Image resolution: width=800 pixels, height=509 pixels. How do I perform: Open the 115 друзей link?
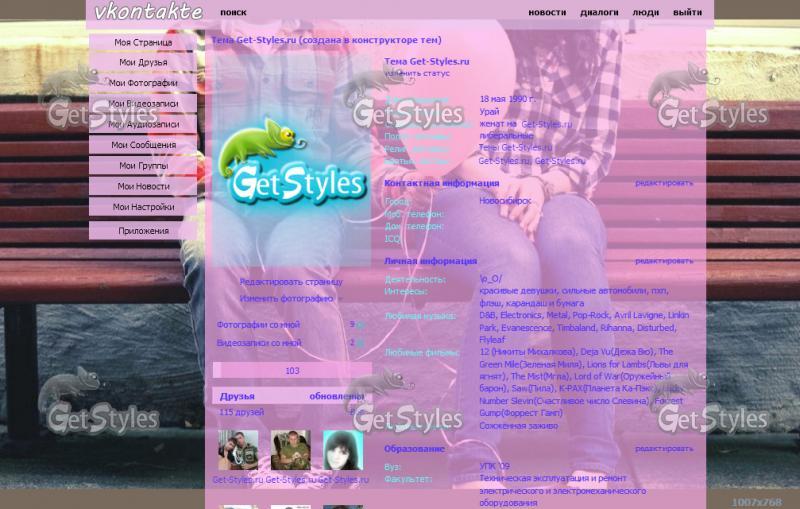point(241,412)
